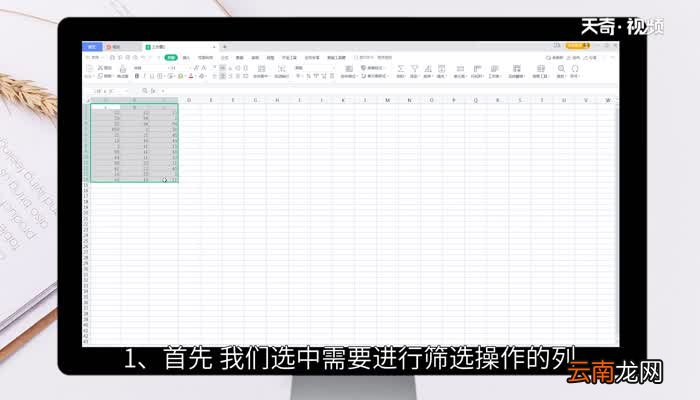
Task: Open the Review ribbon tab
Action: click(x=255, y=58)
